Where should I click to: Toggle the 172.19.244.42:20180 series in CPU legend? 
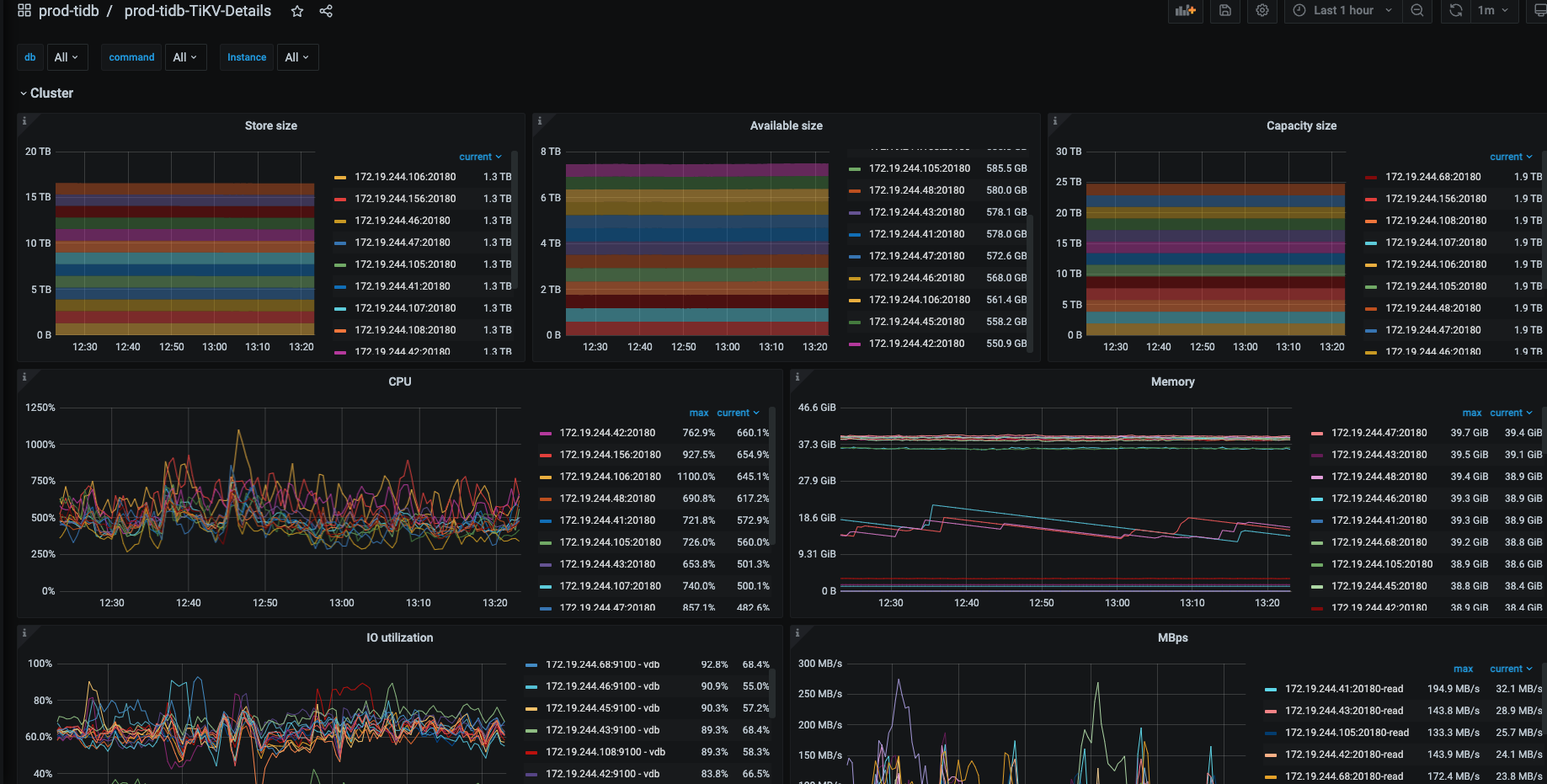point(607,433)
